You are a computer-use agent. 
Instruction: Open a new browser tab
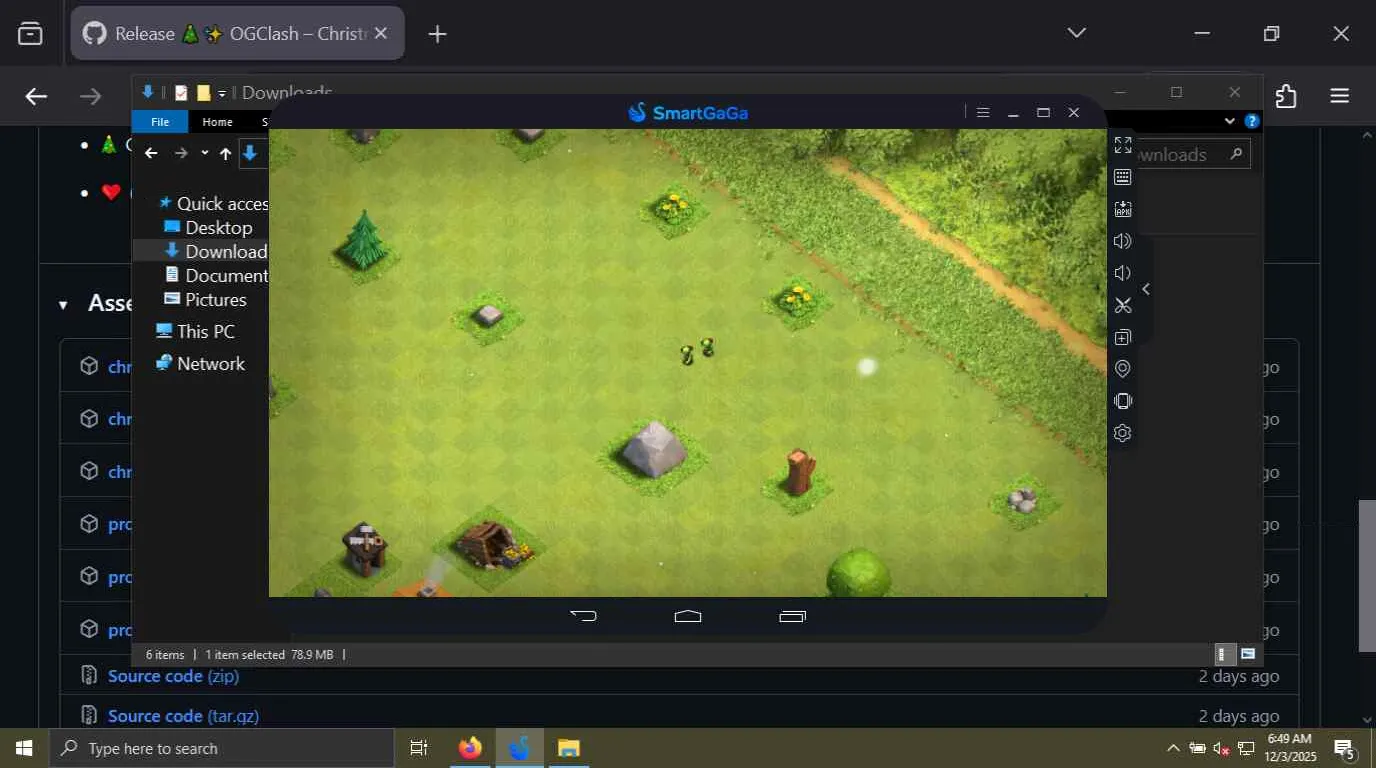(437, 34)
